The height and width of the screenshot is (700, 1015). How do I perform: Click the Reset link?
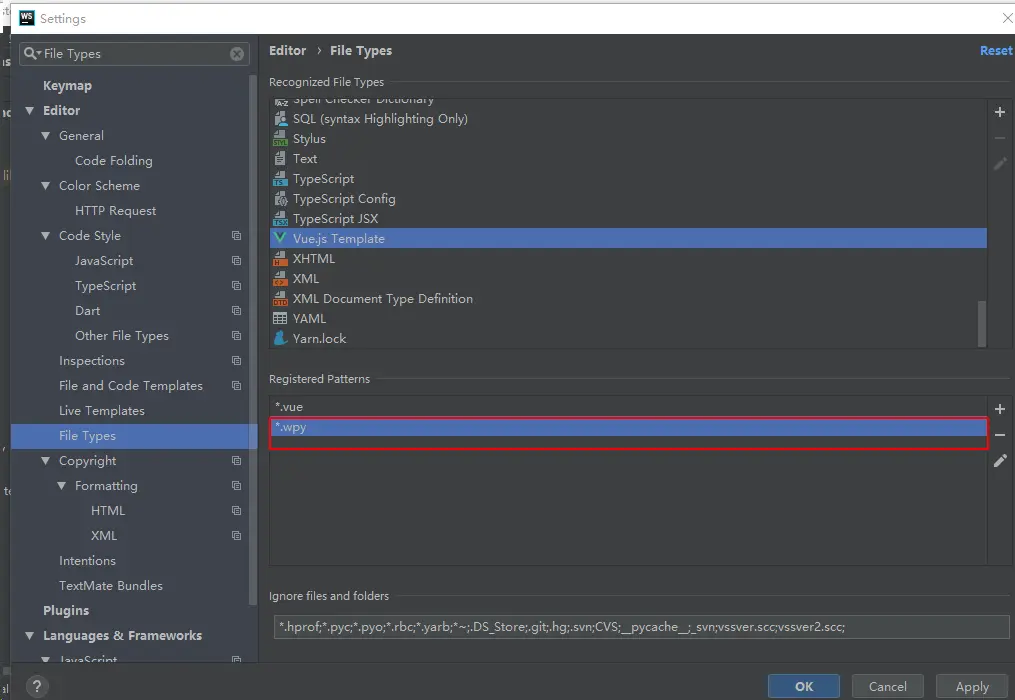(x=996, y=51)
